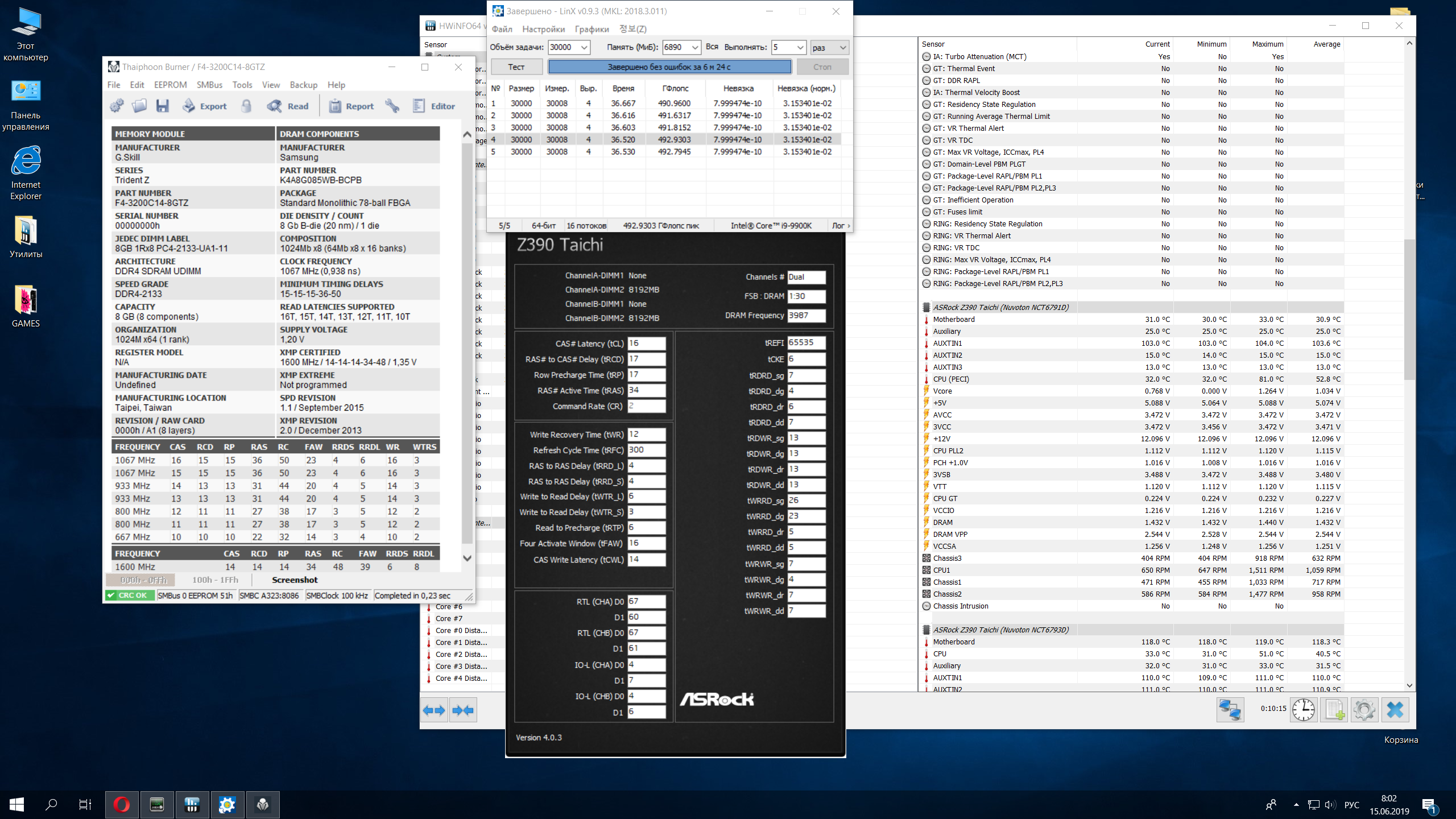Open the Editor from Thaiphoon toolbar
The width and height of the screenshot is (1456, 819).
pos(434,106)
